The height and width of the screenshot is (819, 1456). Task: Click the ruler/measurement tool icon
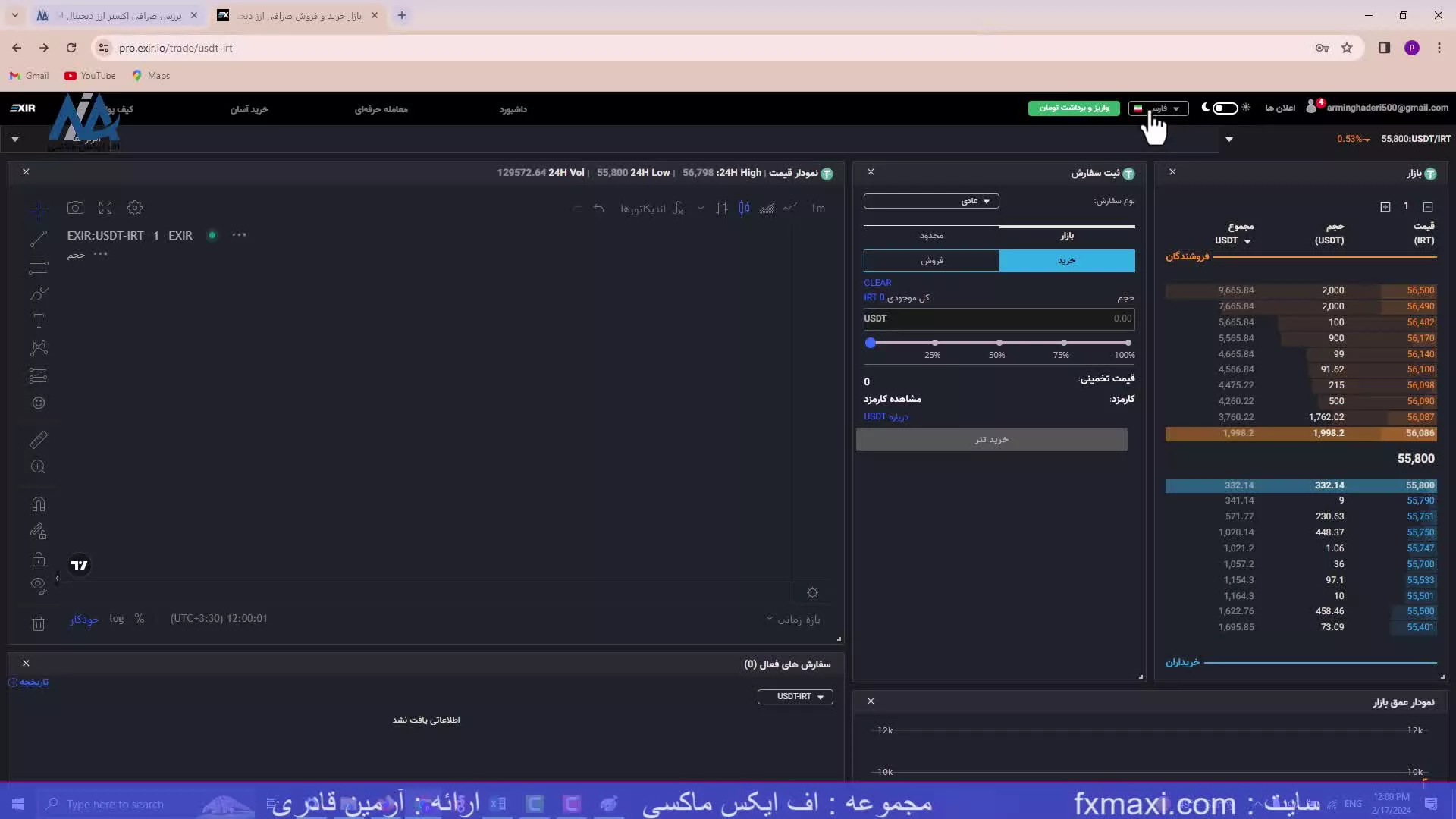38,439
